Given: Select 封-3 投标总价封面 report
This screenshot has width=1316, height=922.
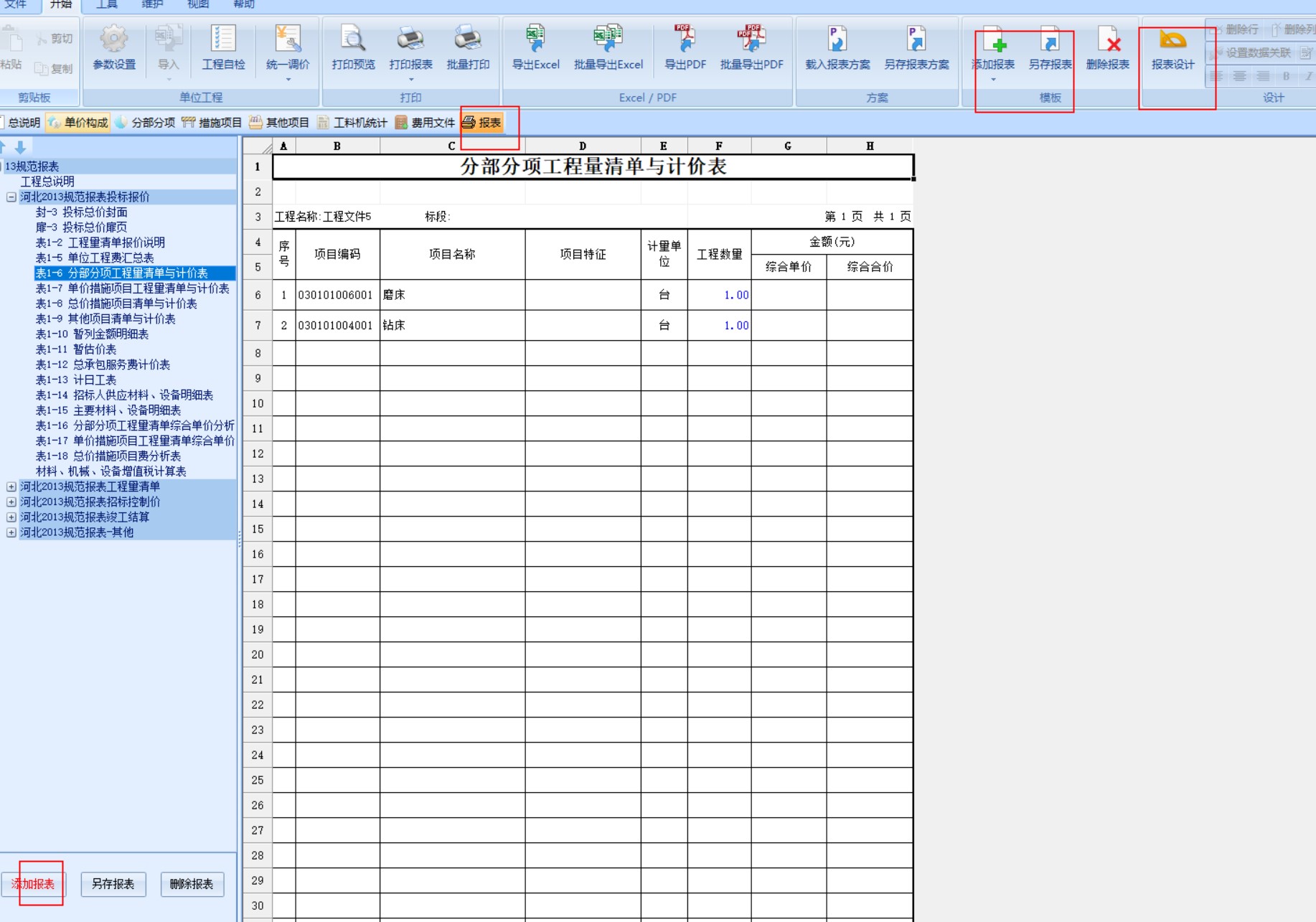Looking at the screenshot, I should point(82,212).
